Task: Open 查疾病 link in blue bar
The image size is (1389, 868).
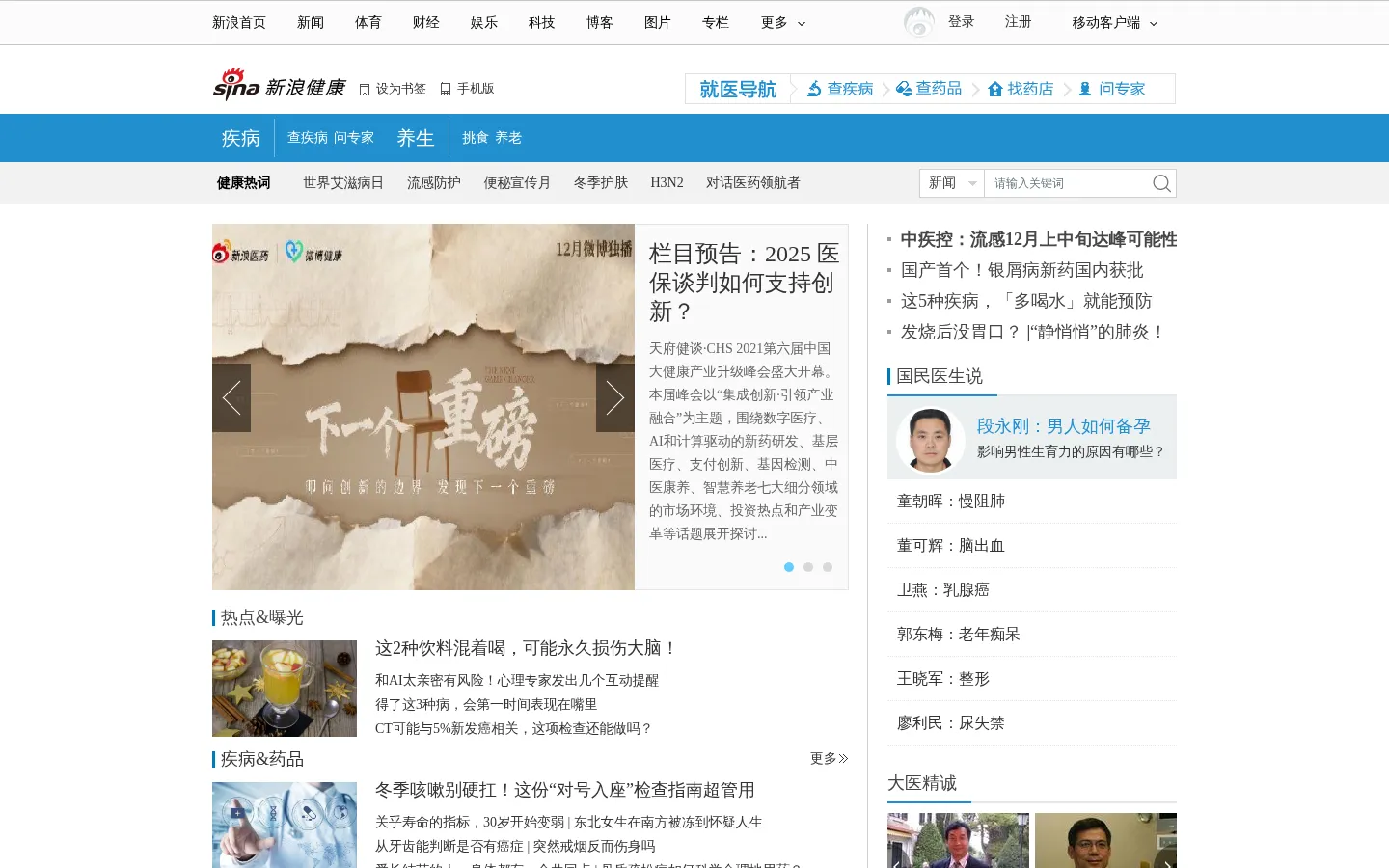Action: coord(308,138)
